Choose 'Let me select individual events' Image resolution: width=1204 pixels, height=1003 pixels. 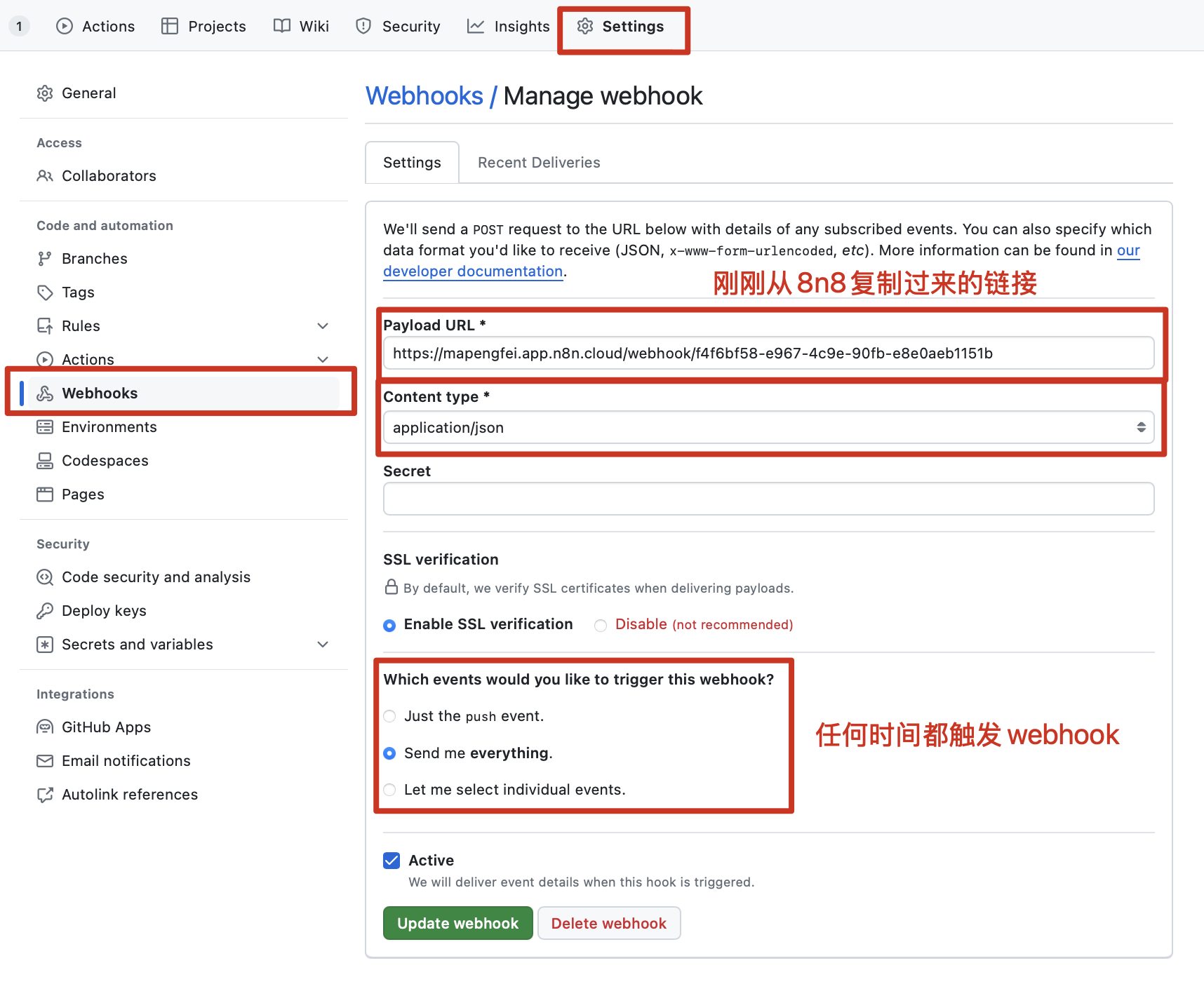tap(389, 790)
